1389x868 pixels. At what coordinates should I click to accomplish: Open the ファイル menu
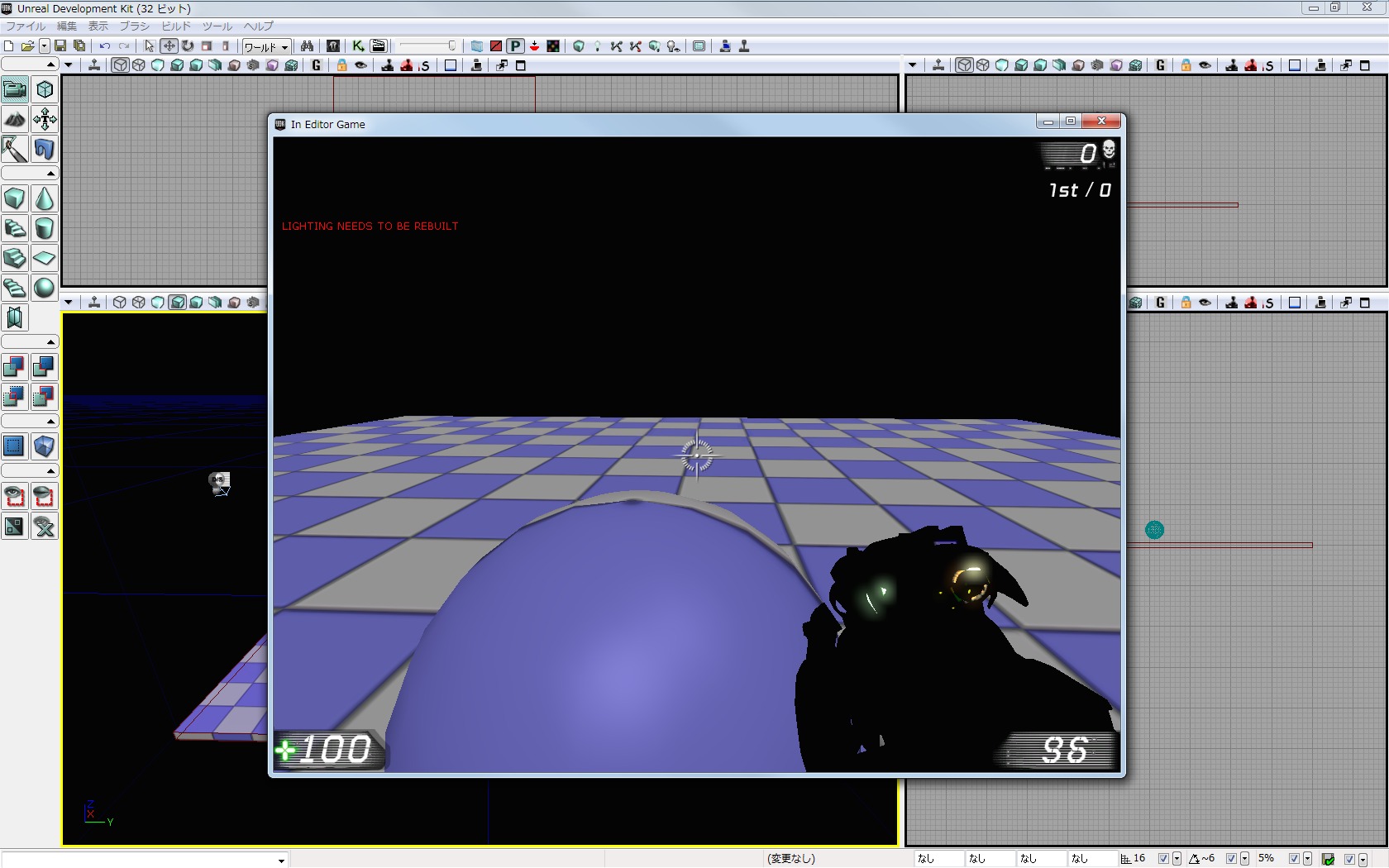point(26,26)
